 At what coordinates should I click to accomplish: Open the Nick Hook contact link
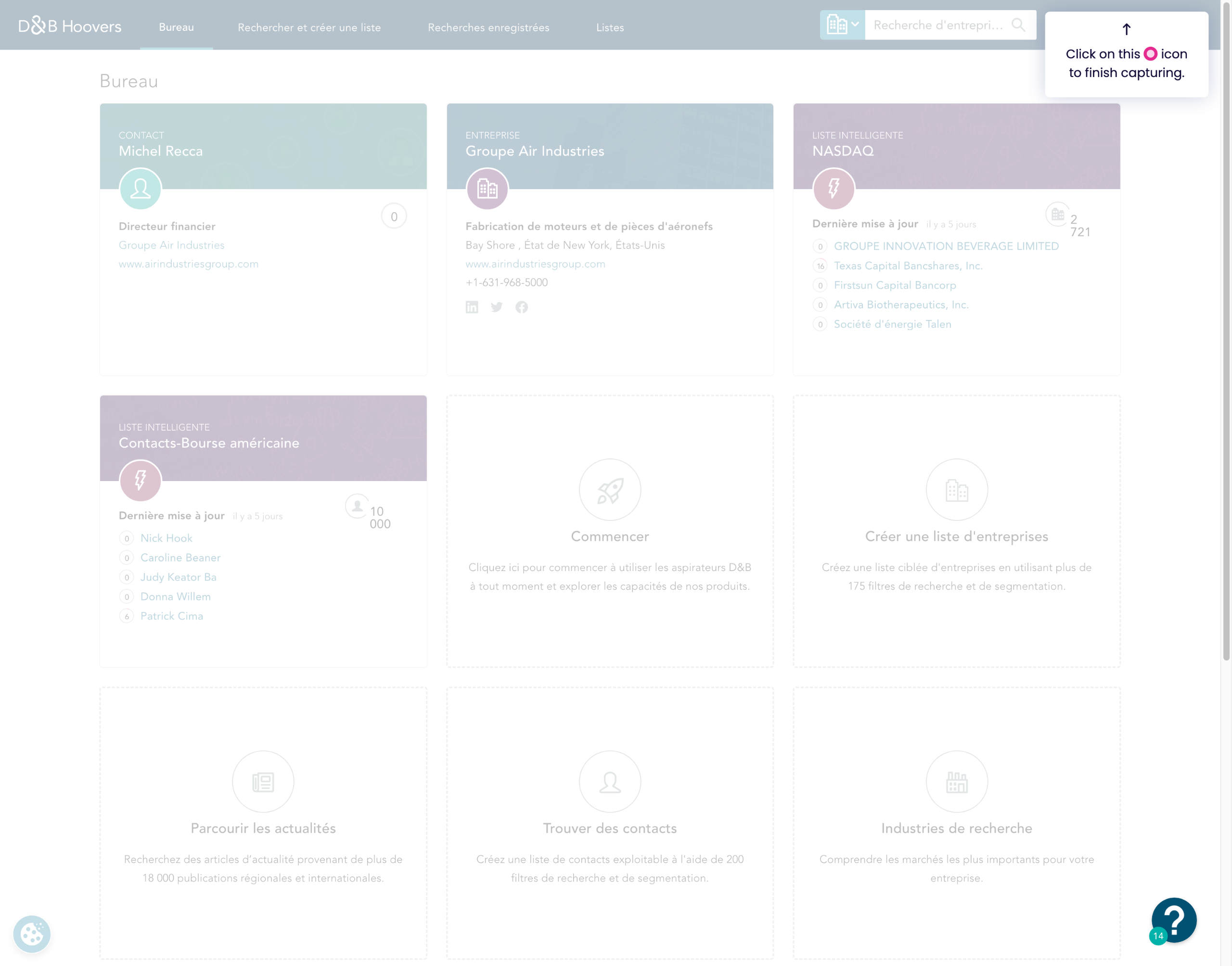pos(167,538)
